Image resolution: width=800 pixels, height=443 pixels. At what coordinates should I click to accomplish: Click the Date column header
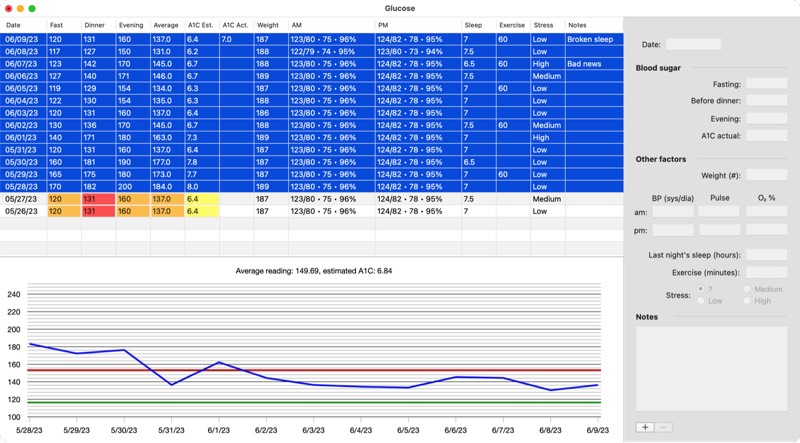click(x=23, y=25)
